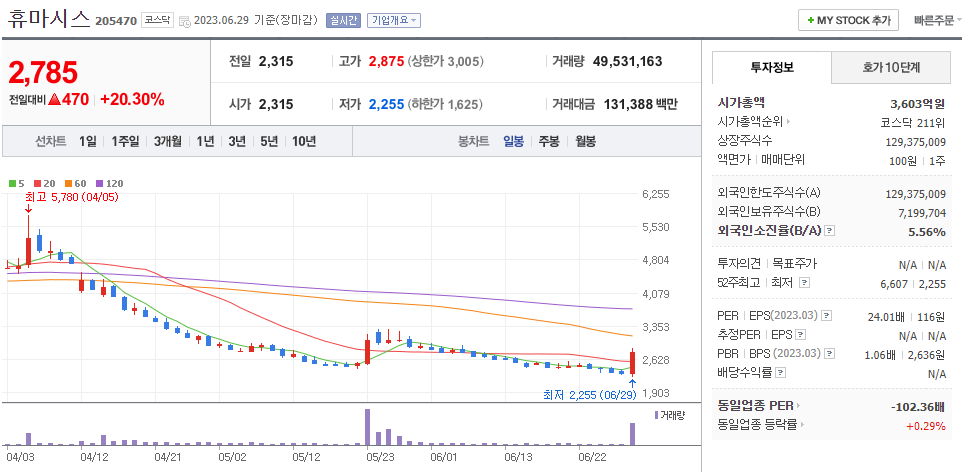Viewport: 965px width, 472px height.
Task: Click the purple 거래량 volume legend
Action: click(x=669, y=415)
